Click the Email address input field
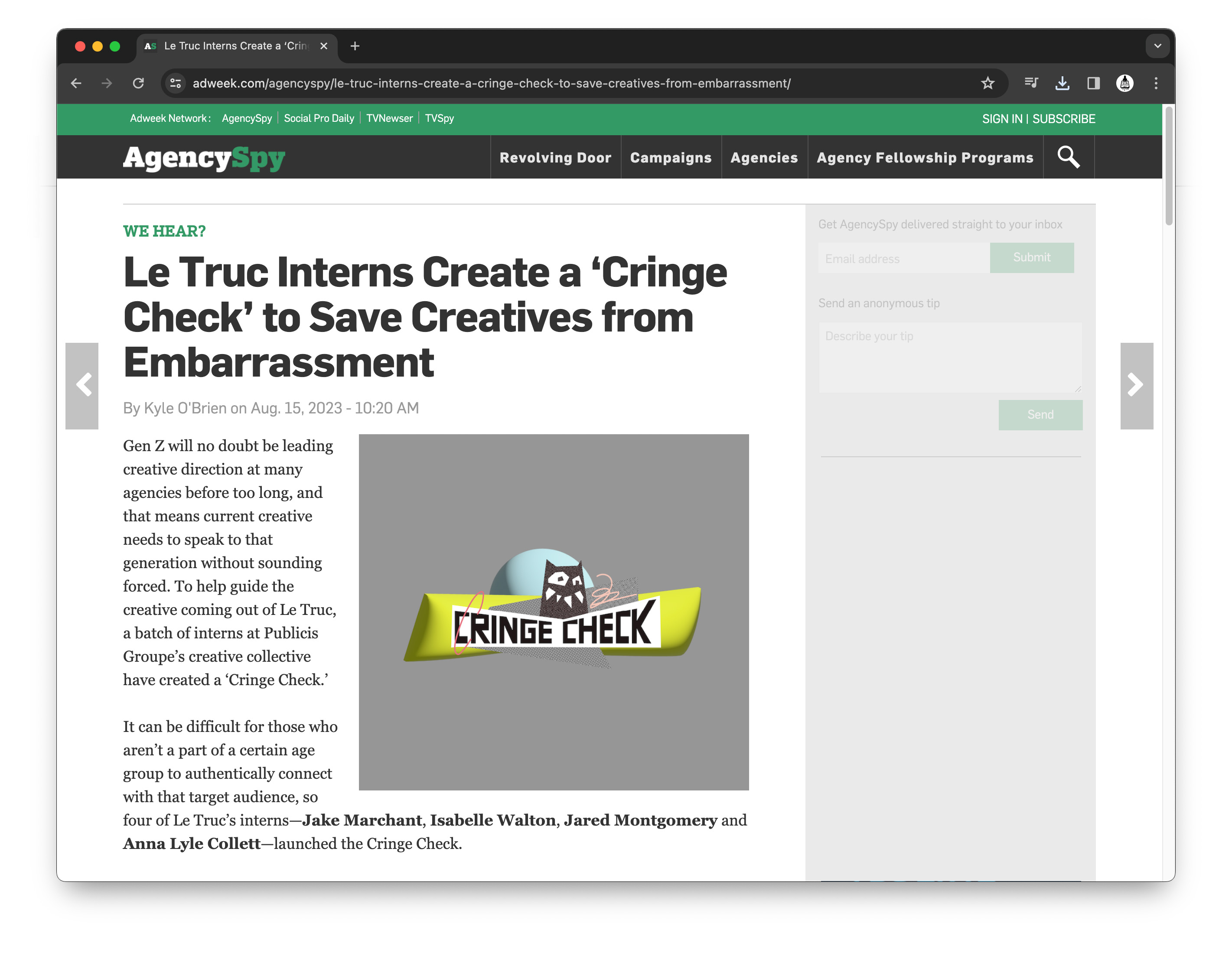1232x956 pixels. tap(904, 258)
